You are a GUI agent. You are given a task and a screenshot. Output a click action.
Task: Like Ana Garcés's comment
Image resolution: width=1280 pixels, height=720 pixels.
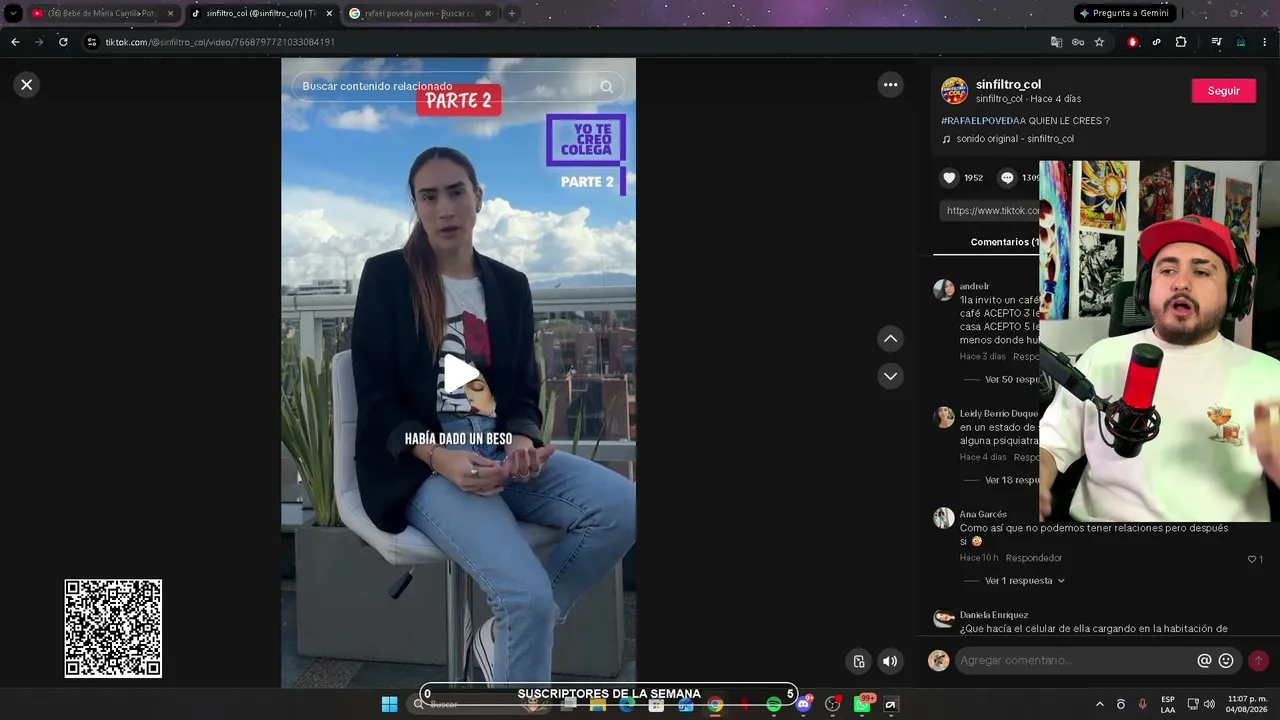point(1252,559)
